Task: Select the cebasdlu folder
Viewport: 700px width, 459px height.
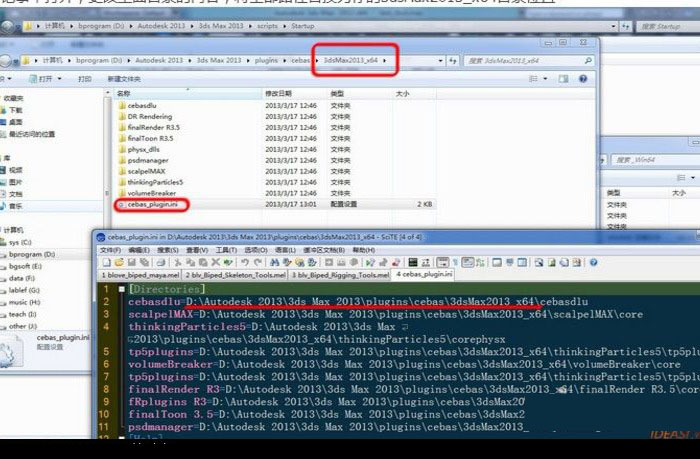Action: click(x=142, y=105)
